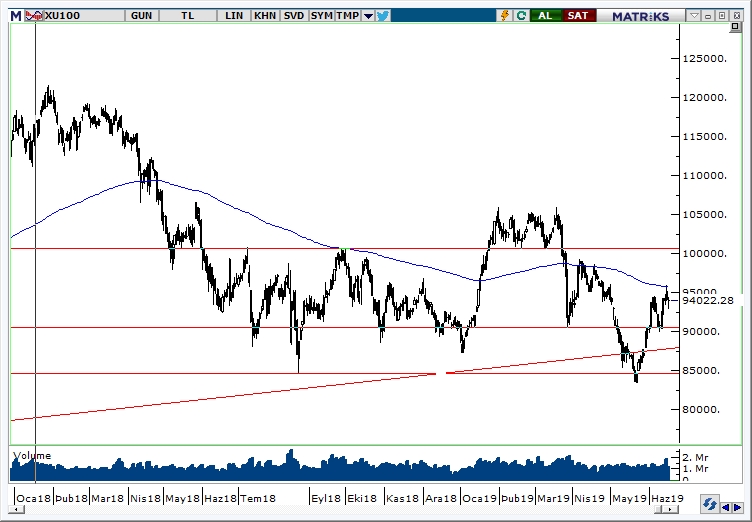Click the small square icon at chart corner

coord(735,27)
